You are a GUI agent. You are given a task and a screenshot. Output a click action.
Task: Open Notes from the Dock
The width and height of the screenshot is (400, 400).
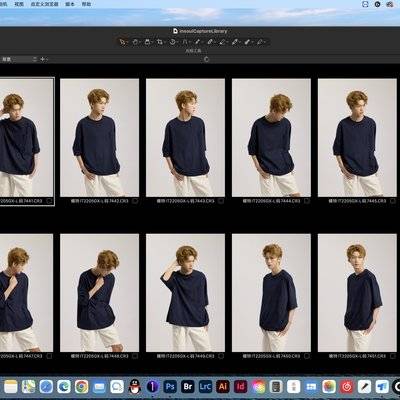pyautogui.click(x=10, y=387)
